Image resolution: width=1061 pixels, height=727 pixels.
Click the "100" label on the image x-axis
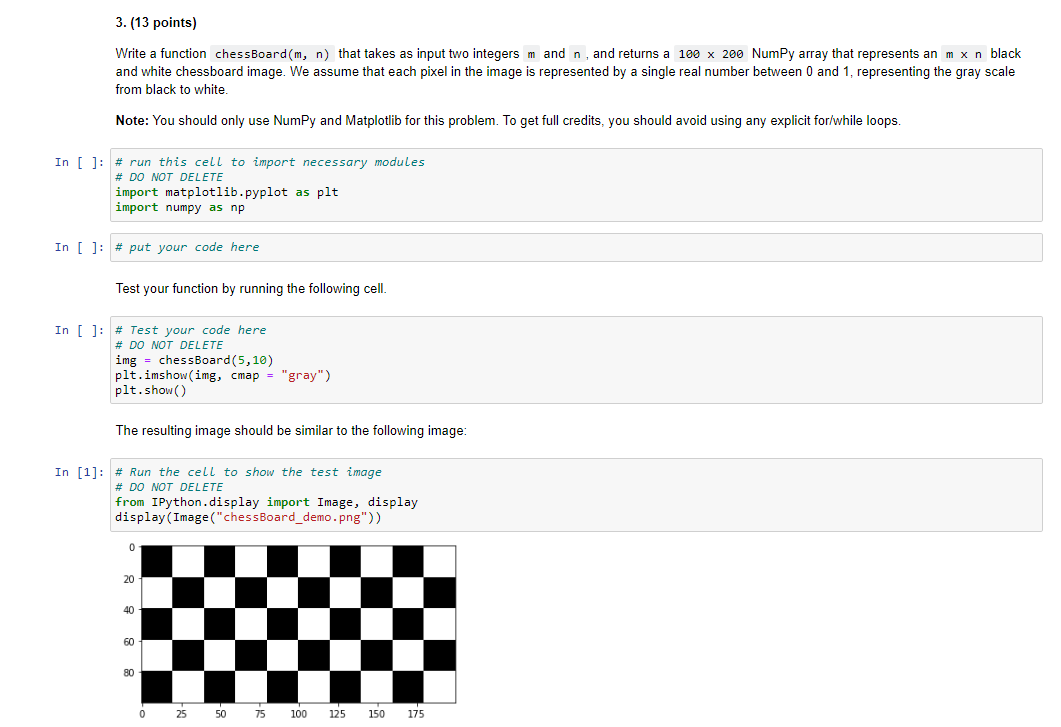298,714
